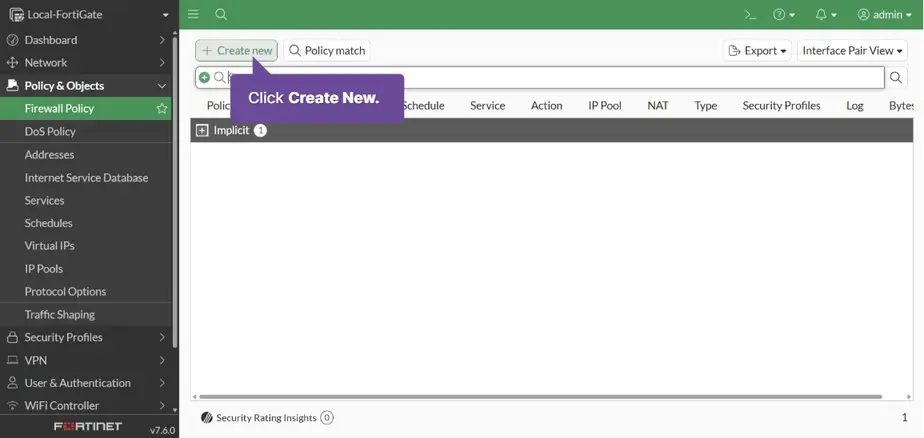Click the Security Rating Insights count badge
924x438 pixels.
326,418
